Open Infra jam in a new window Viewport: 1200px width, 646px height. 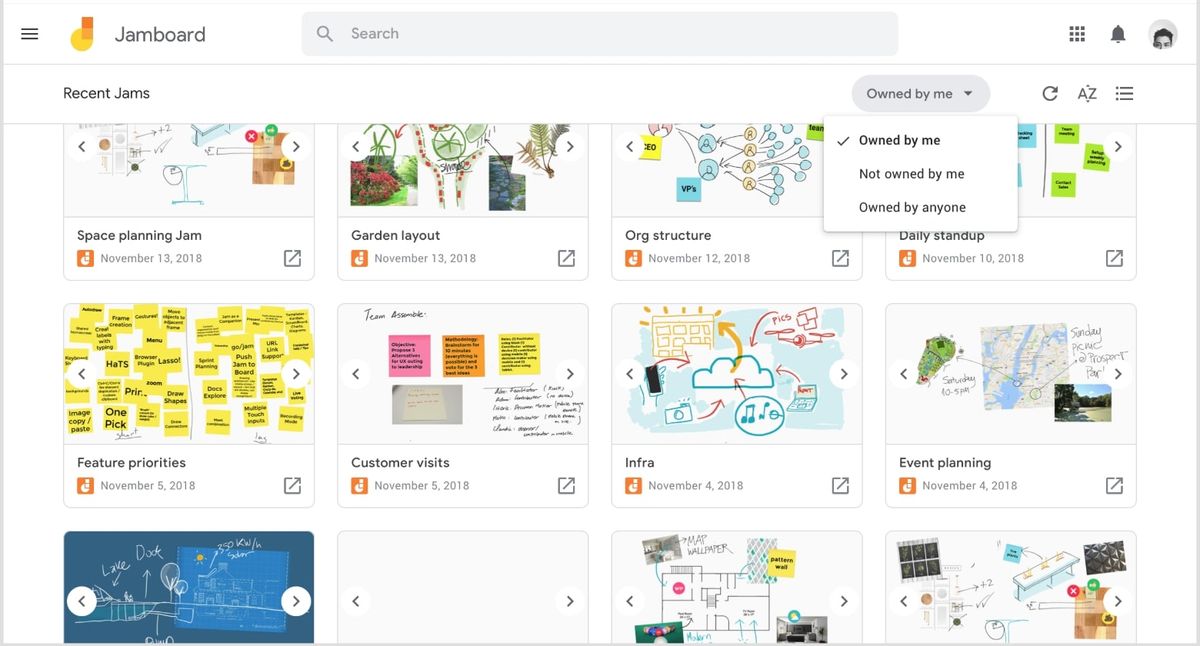840,484
